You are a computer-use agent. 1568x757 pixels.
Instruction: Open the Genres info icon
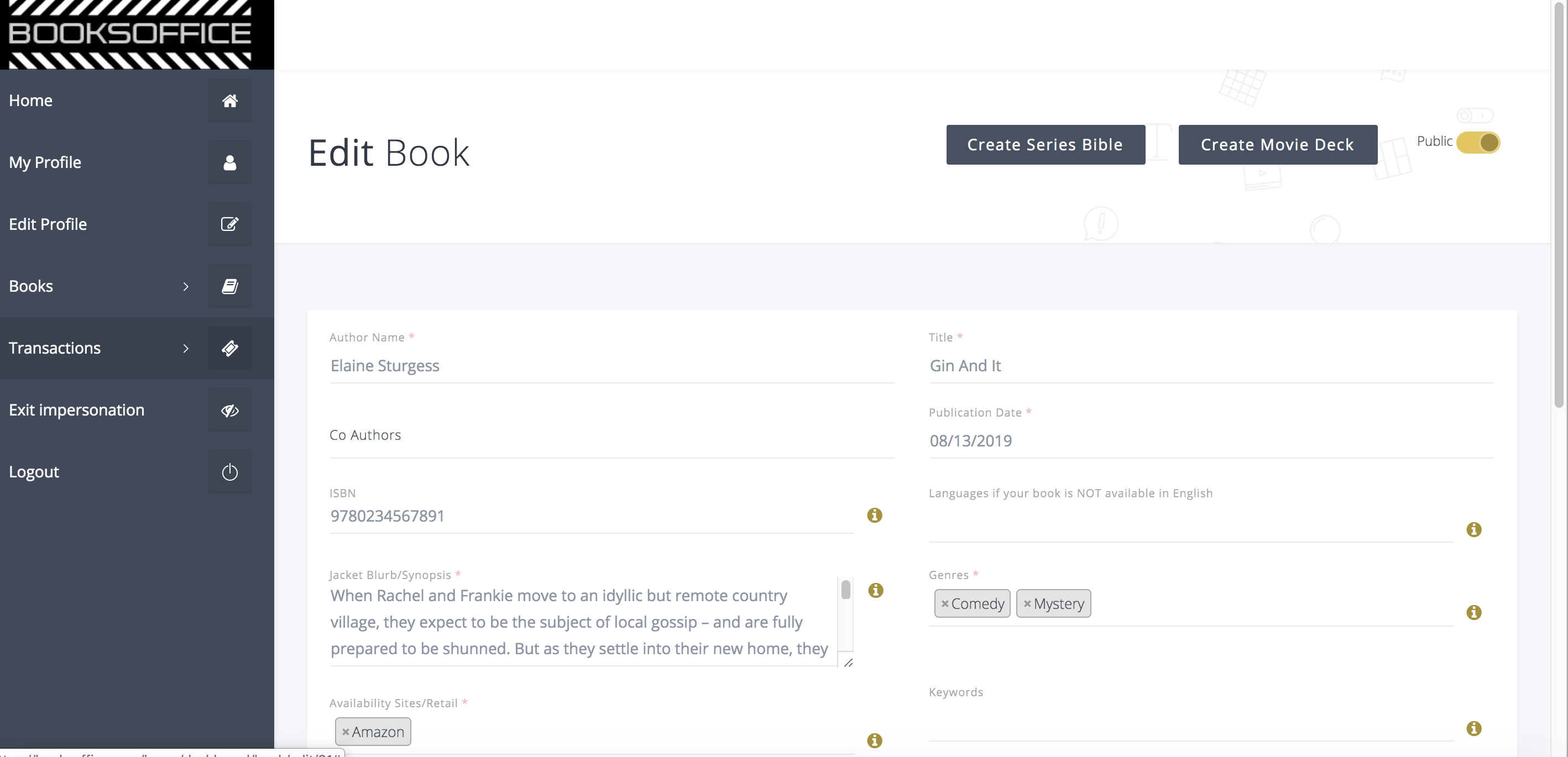(x=1473, y=612)
